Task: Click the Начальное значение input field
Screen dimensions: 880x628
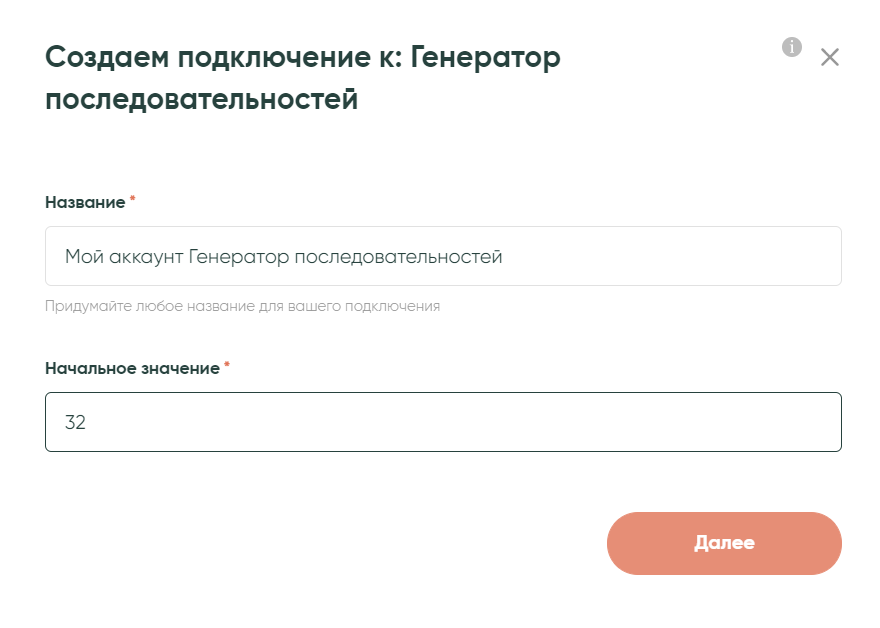Action: tap(443, 422)
